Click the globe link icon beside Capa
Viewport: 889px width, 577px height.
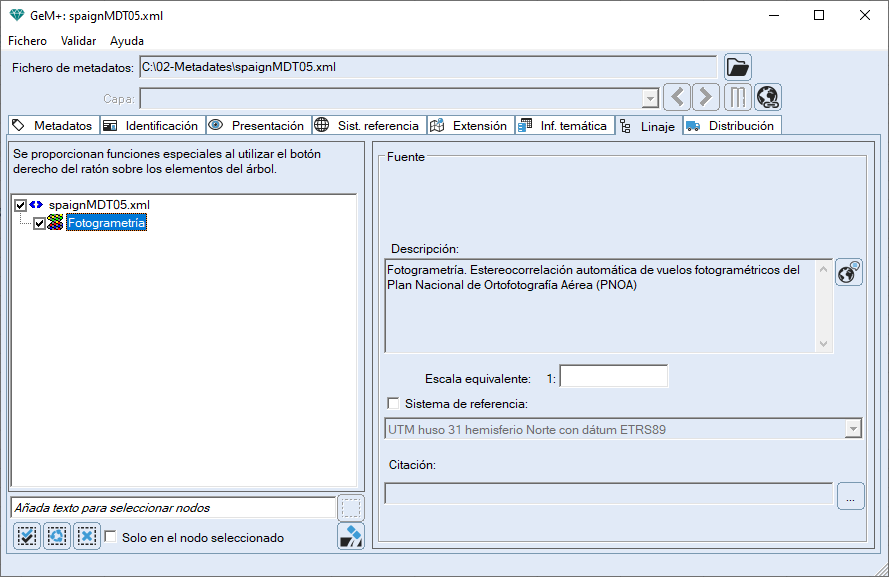(767, 97)
